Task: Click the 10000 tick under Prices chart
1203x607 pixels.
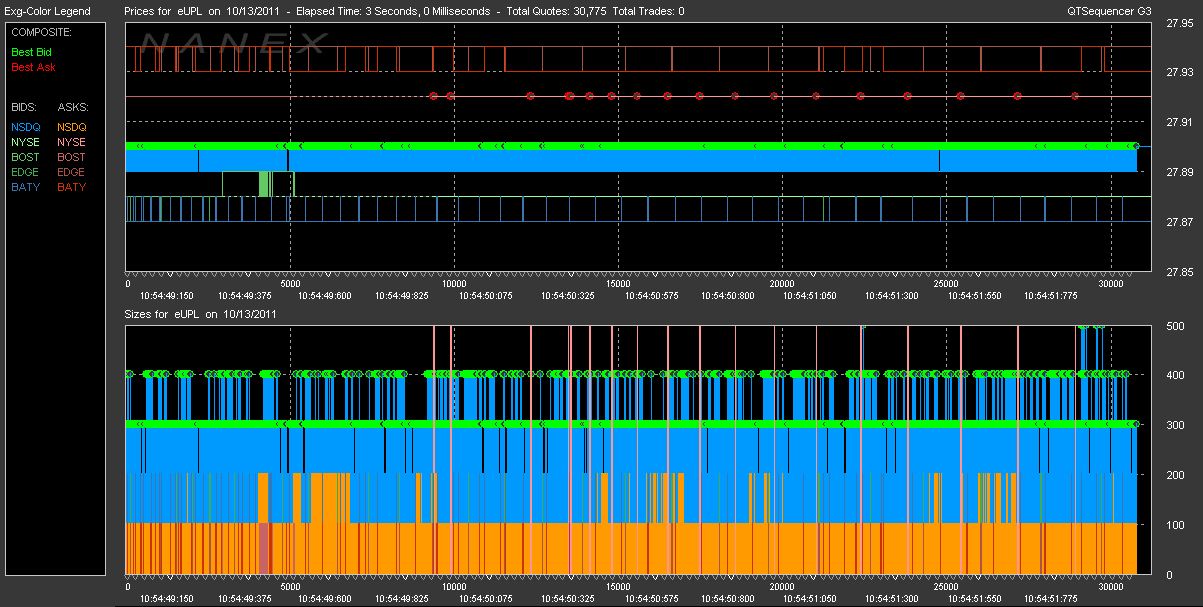Action: pyautogui.click(x=454, y=284)
